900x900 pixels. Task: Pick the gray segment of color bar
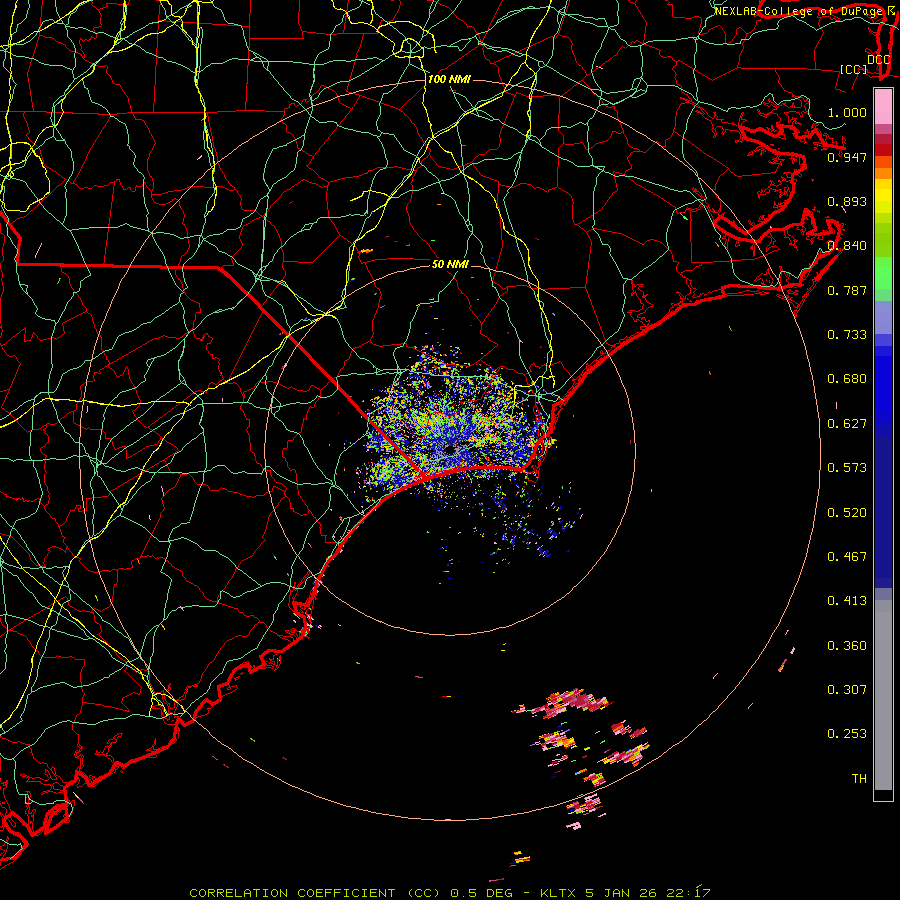[x=883, y=695]
